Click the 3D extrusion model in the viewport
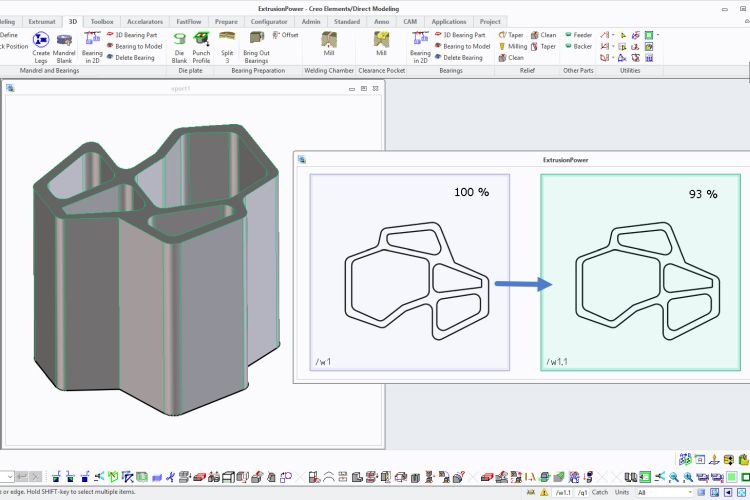The image size is (750, 500). pyautogui.click(x=158, y=268)
